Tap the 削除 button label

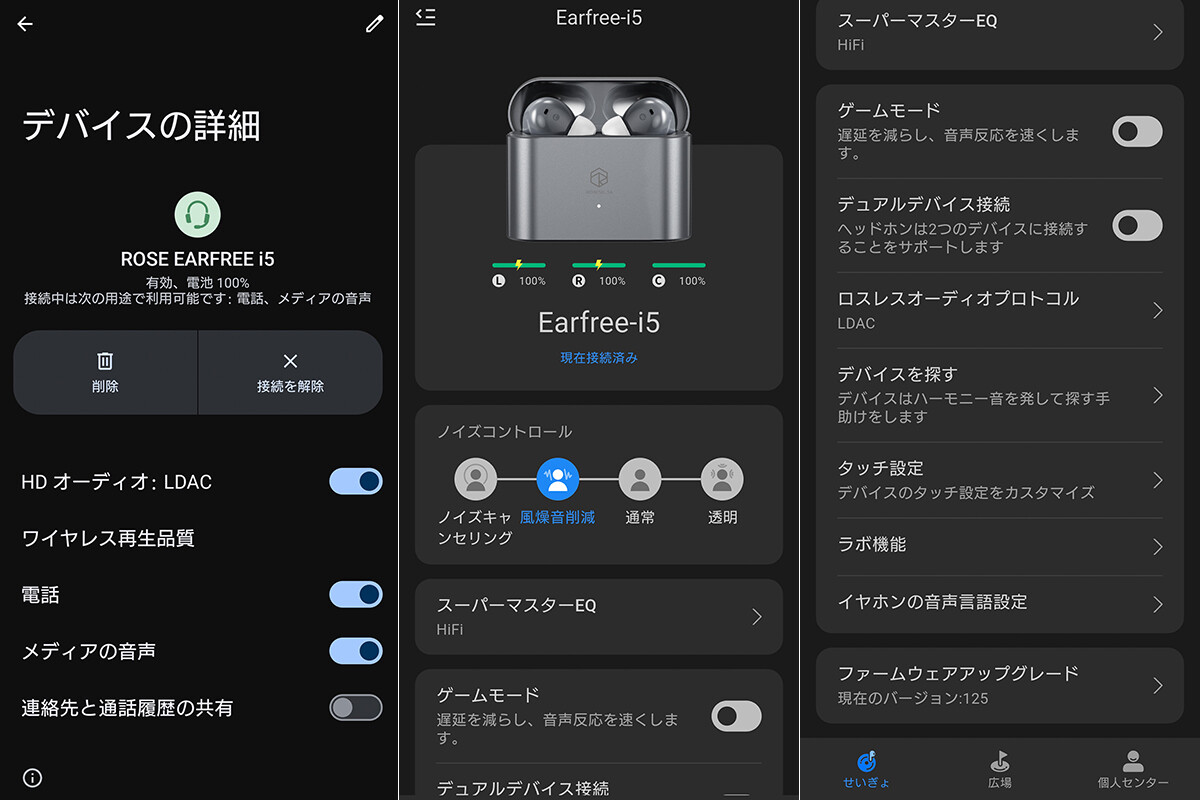pyautogui.click(x=105, y=386)
